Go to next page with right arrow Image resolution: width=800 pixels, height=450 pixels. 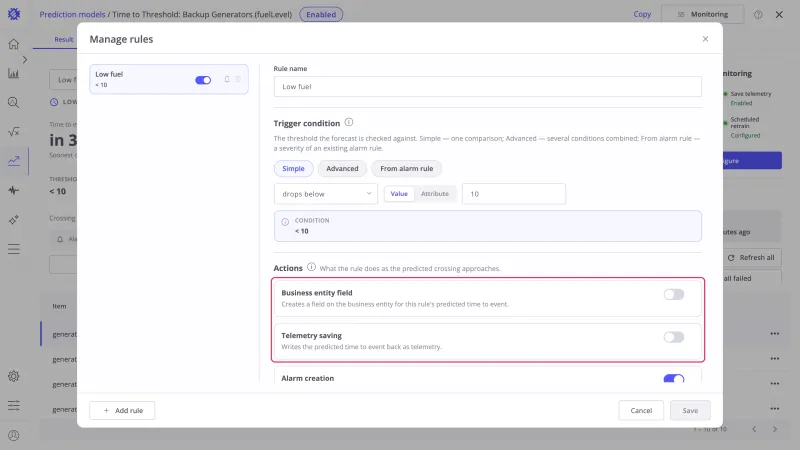coord(774,429)
